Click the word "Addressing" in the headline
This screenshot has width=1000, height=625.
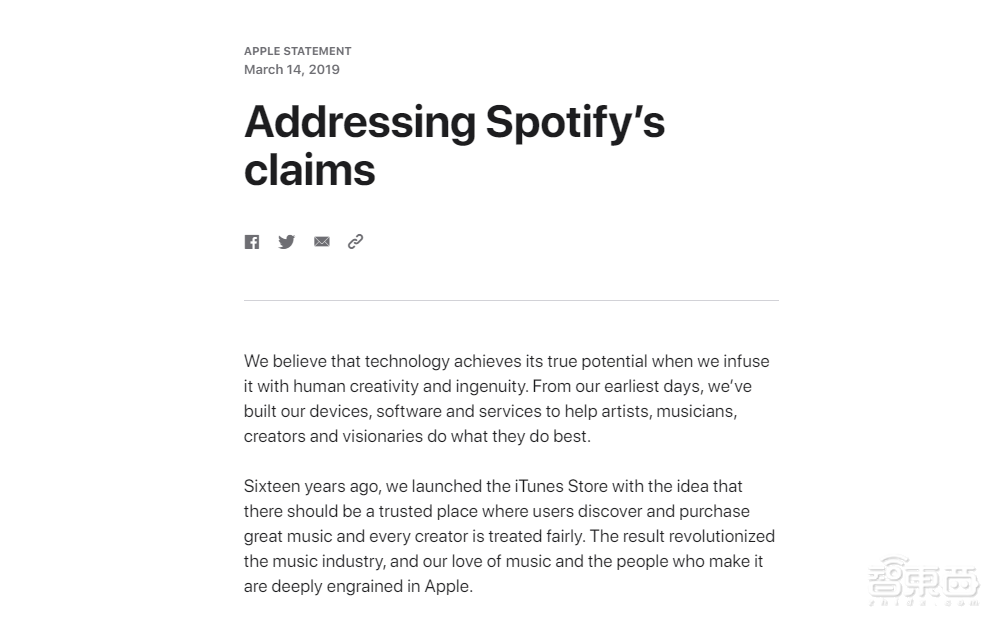pyautogui.click(x=360, y=122)
